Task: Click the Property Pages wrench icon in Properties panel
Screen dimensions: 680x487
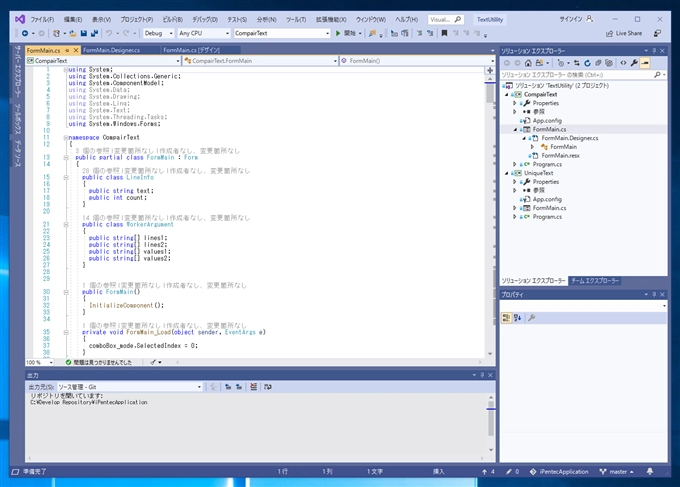Action: (532, 318)
